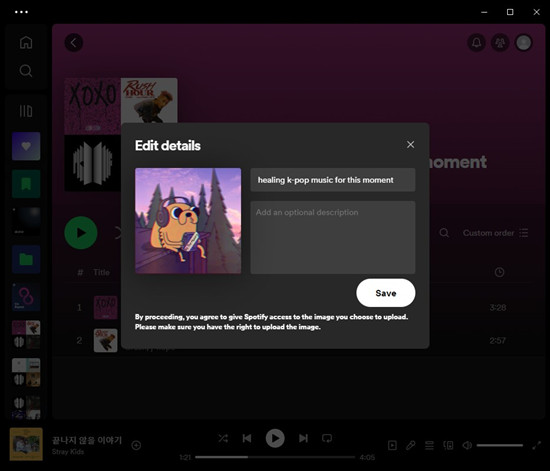Image resolution: width=550 pixels, height=471 pixels.
Task: Search within the playlist
Action: pyautogui.click(x=444, y=233)
